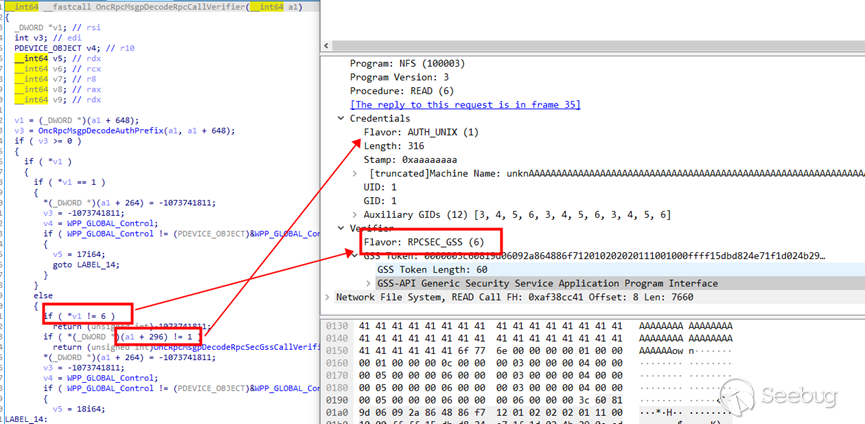Collapse the Credentials tree node
Viewport: 865px width, 424px height.
point(342,118)
